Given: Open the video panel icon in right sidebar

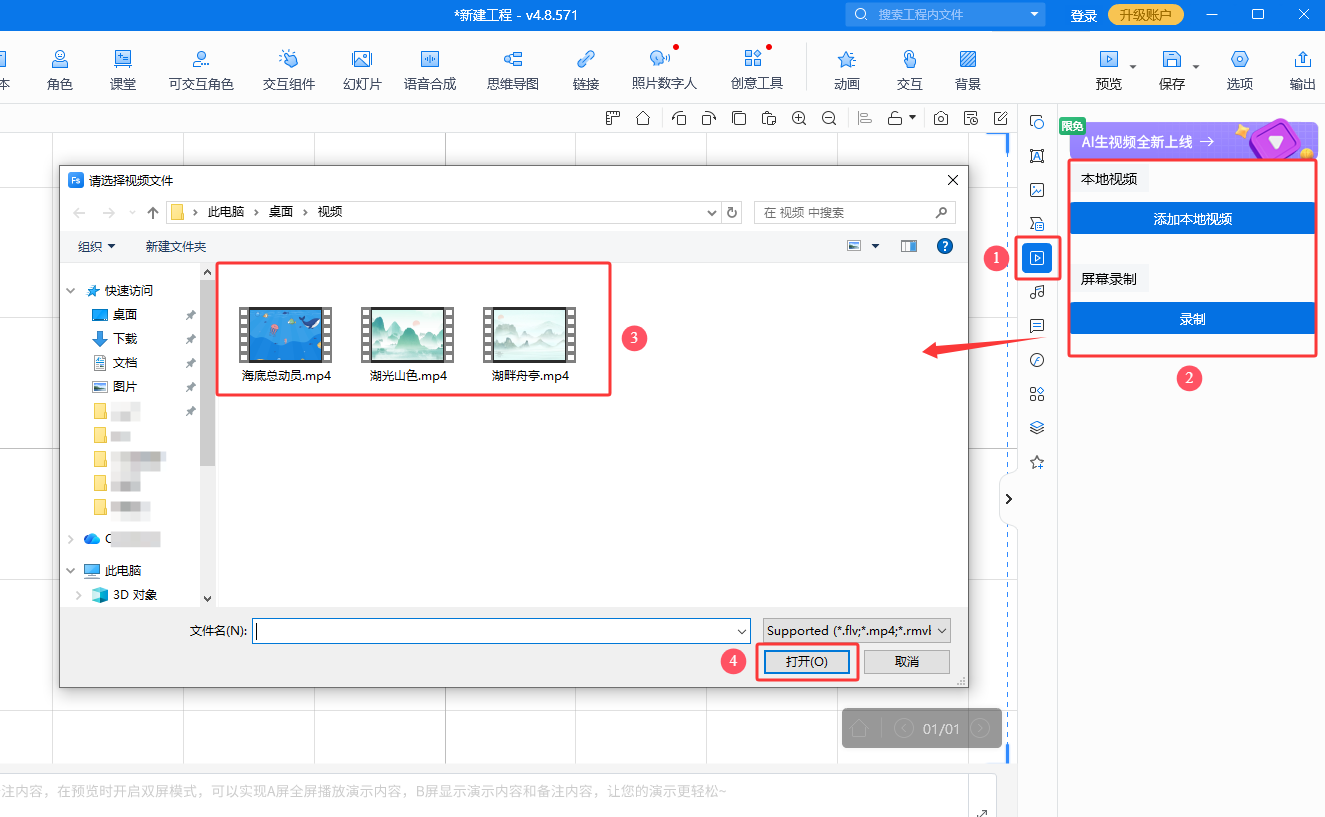Looking at the screenshot, I should (1037, 258).
